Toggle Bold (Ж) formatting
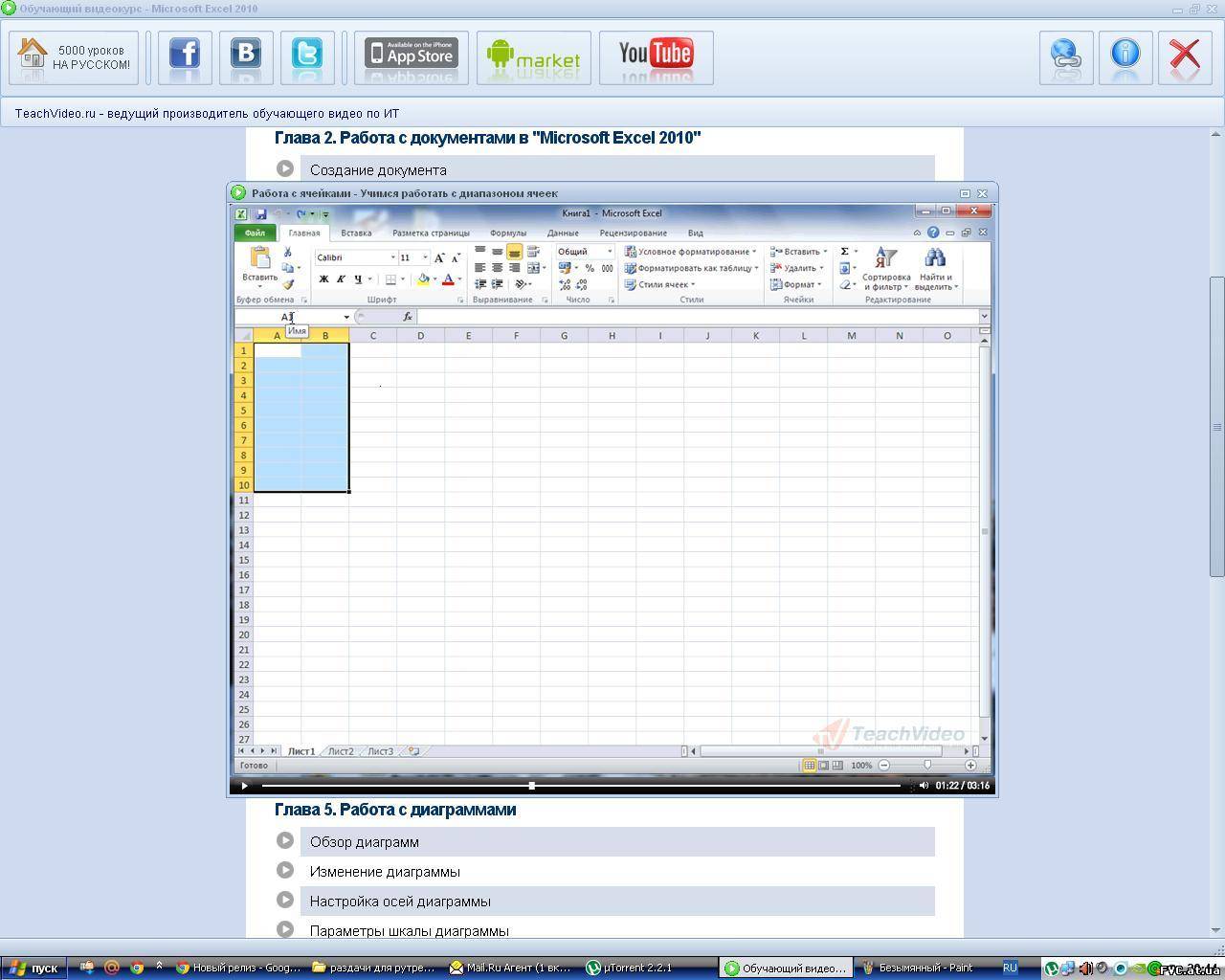The width and height of the screenshot is (1225, 980). [323, 279]
